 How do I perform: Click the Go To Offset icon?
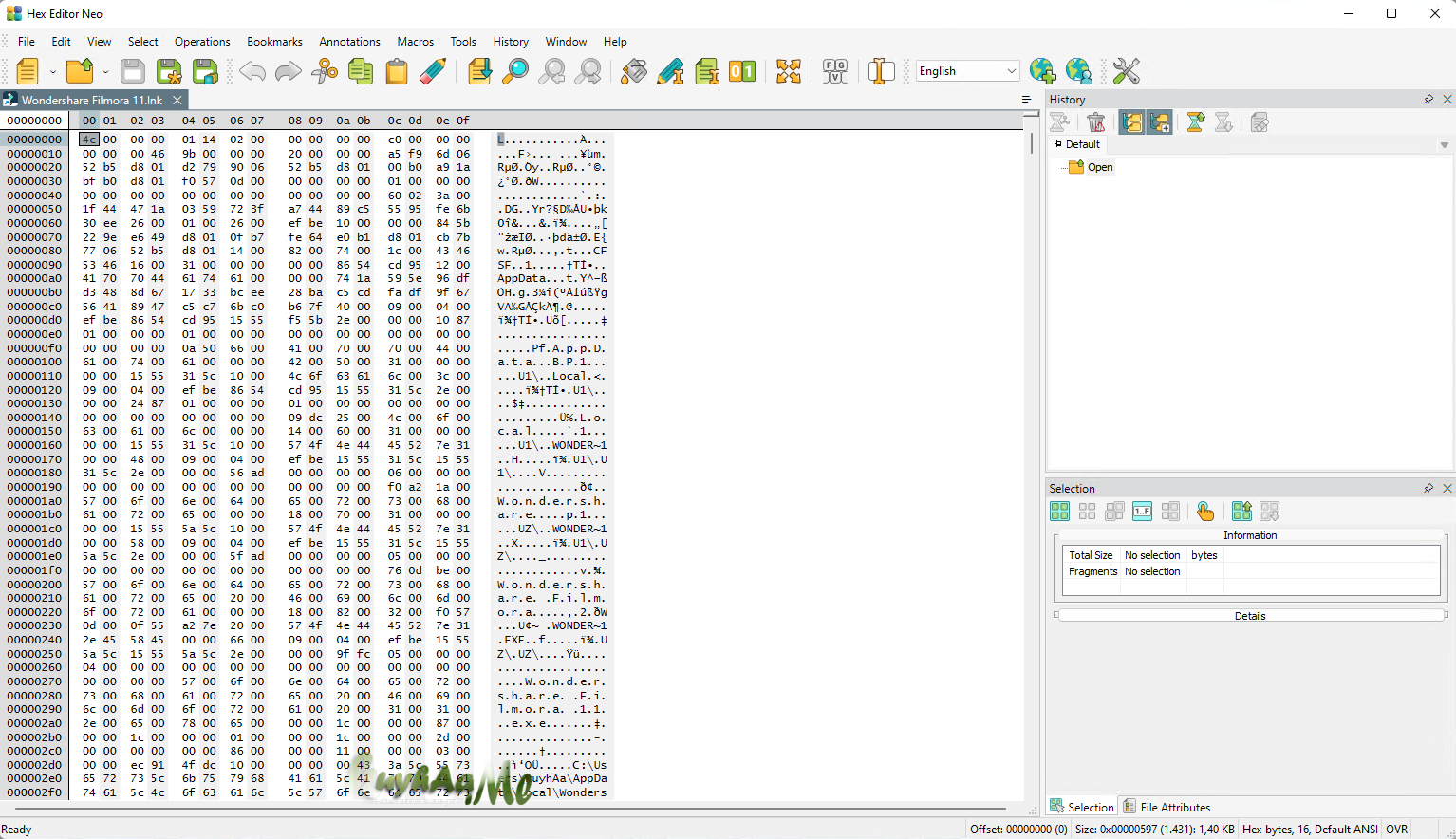pyautogui.click(x=480, y=71)
